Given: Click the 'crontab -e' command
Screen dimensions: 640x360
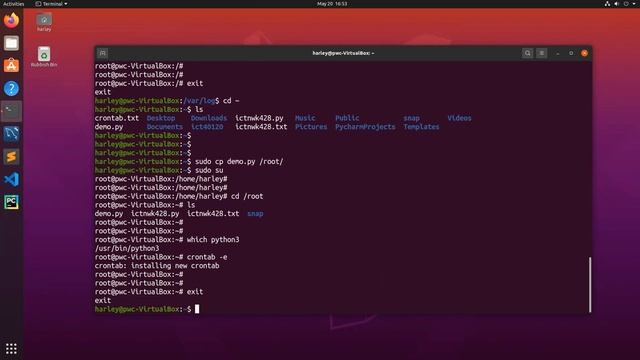Looking at the screenshot, I should point(207,257).
